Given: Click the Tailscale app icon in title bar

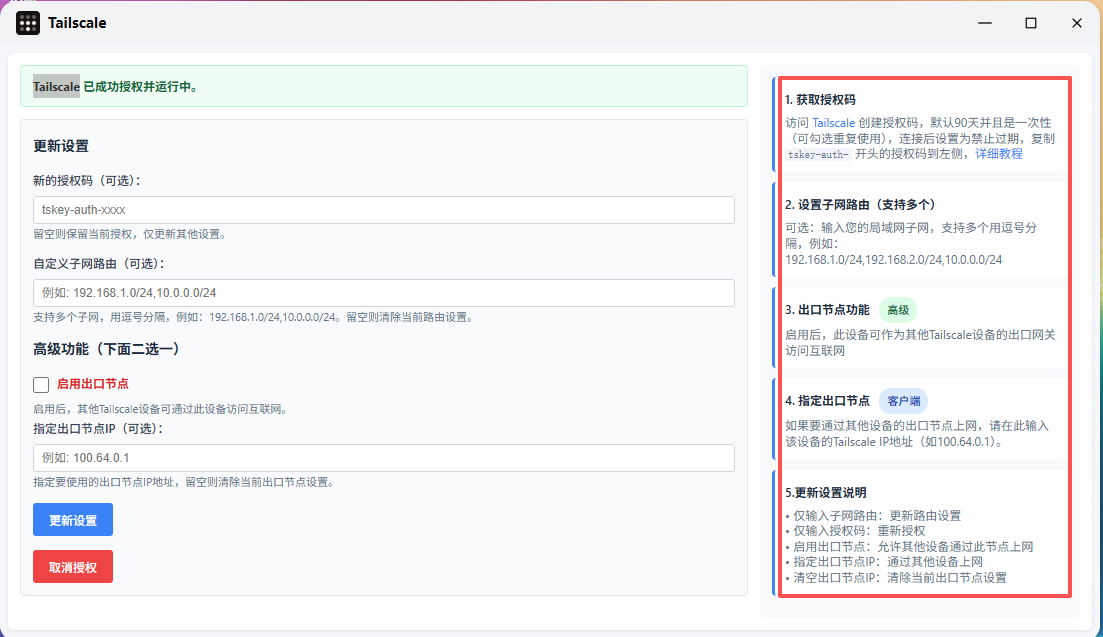Looking at the screenshot, I should pos(28,23).
